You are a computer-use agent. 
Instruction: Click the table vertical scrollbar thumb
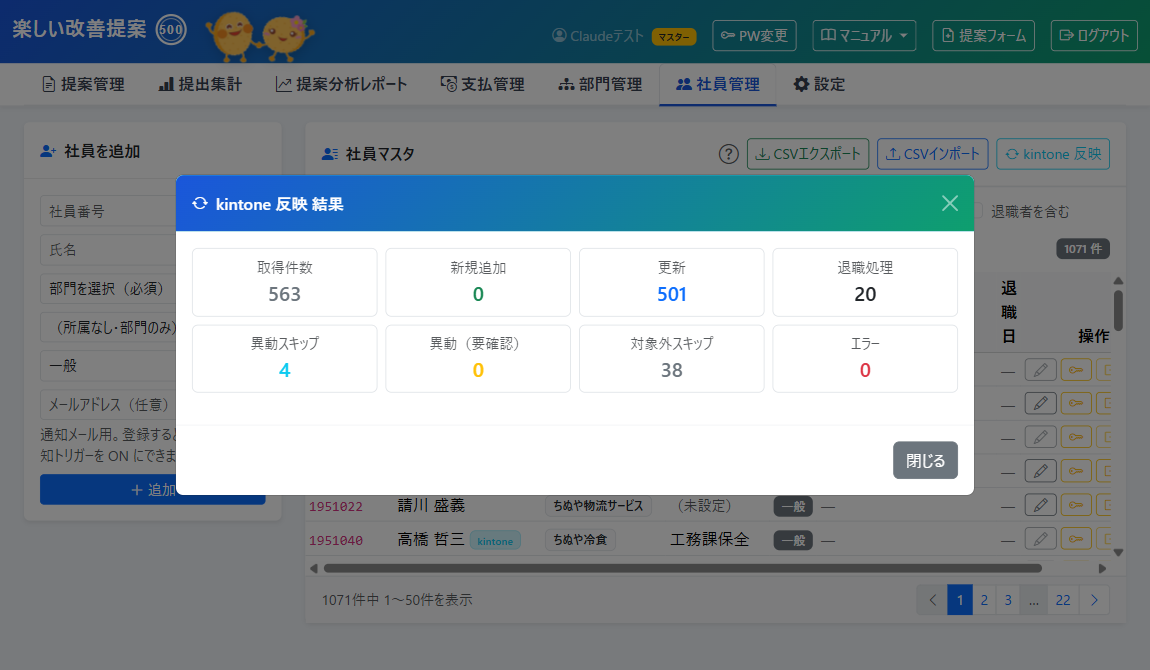[x=1118, y=311]
